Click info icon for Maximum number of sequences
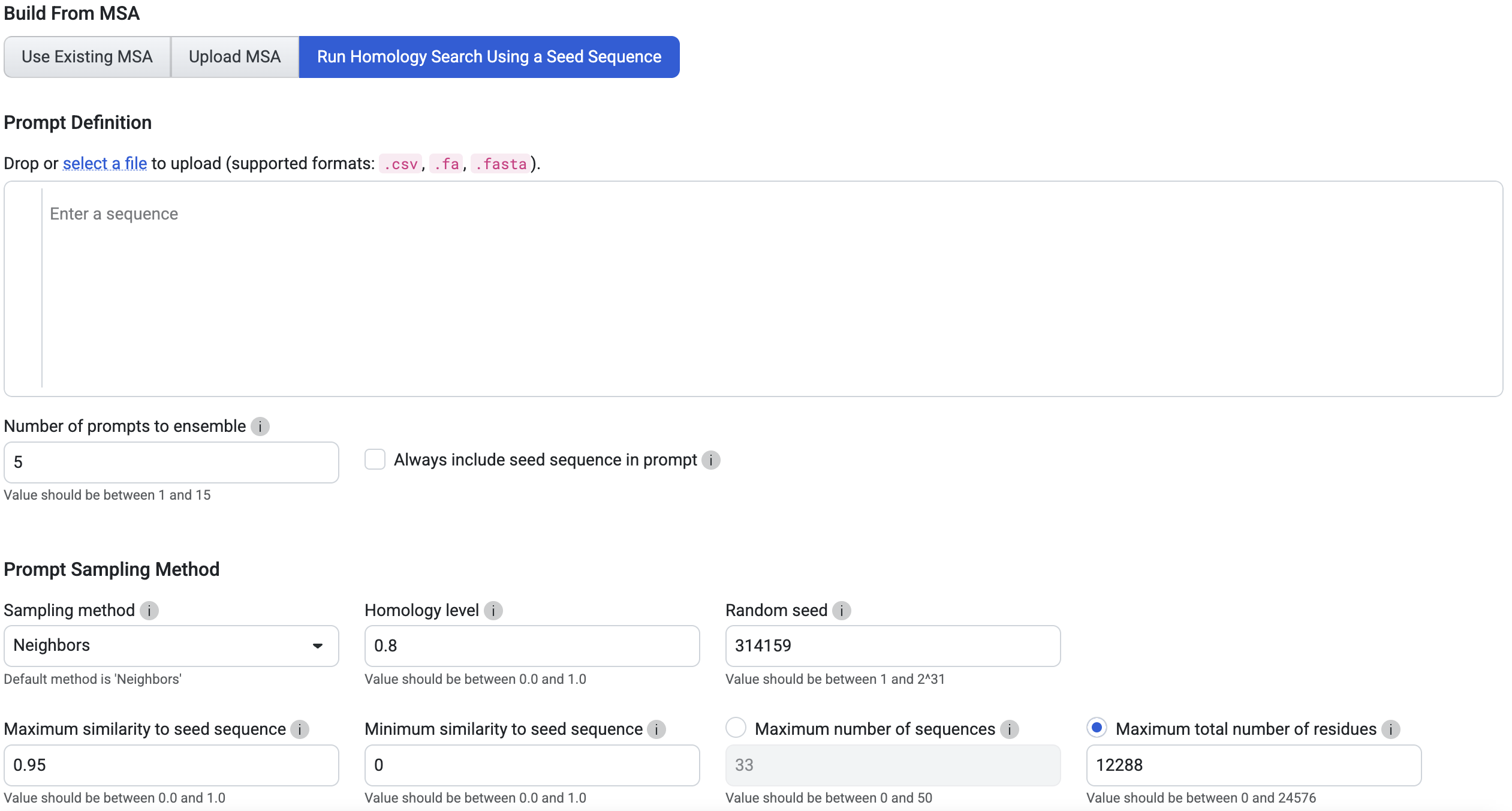This screenshot has height=811, width=1512. (x=1010, y=729)
